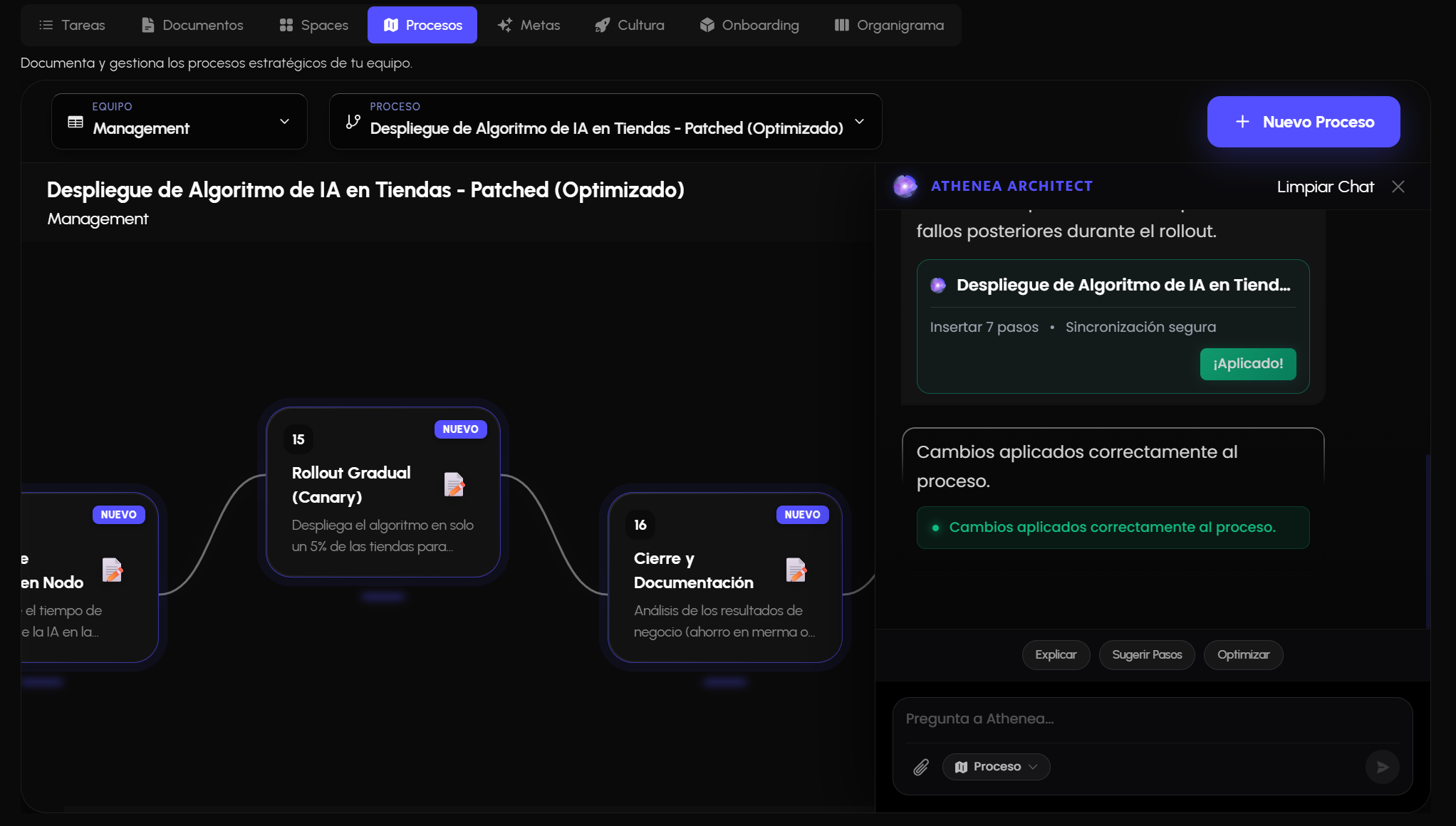Click the chat panel scrollbar
Image resolution: width=1456 pixels, height=826 pixels.
(x=1428, y=541)
